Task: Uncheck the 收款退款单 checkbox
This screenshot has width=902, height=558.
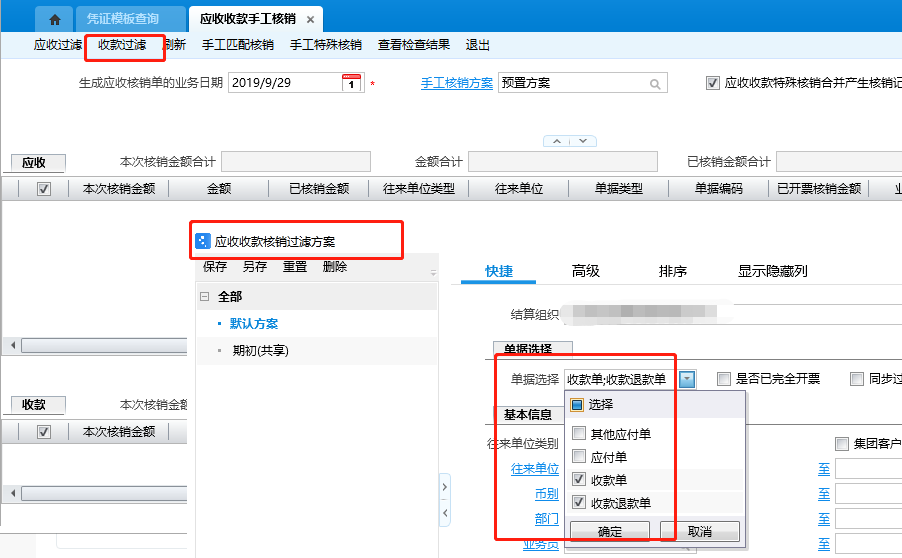Action: pos(579,503)
